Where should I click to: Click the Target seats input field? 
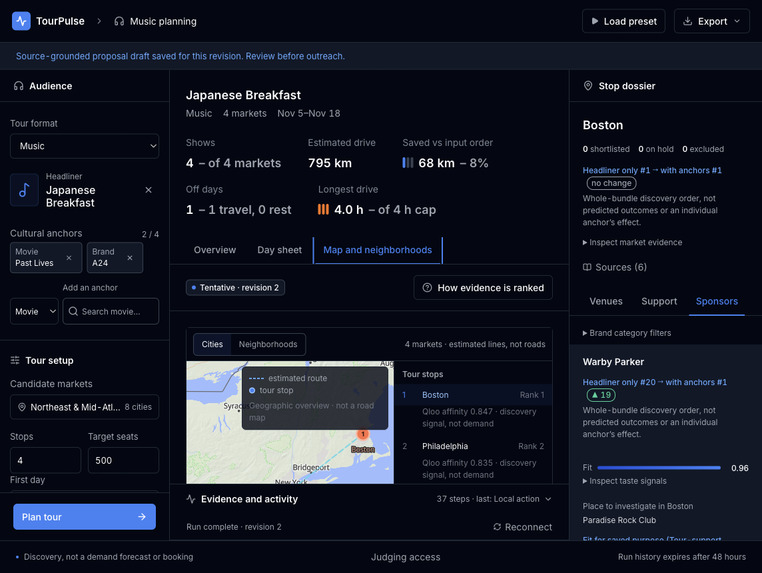tap(123, 460)
